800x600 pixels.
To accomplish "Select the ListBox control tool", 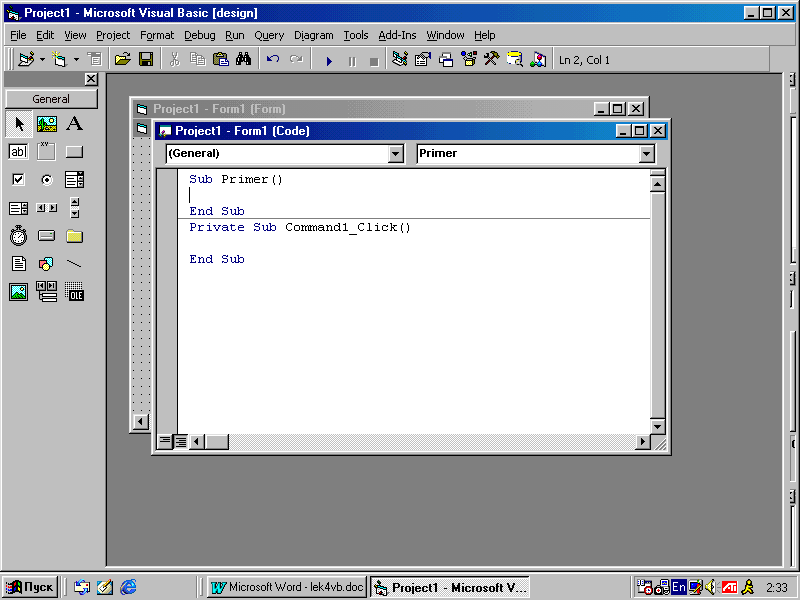I will 19,208.
